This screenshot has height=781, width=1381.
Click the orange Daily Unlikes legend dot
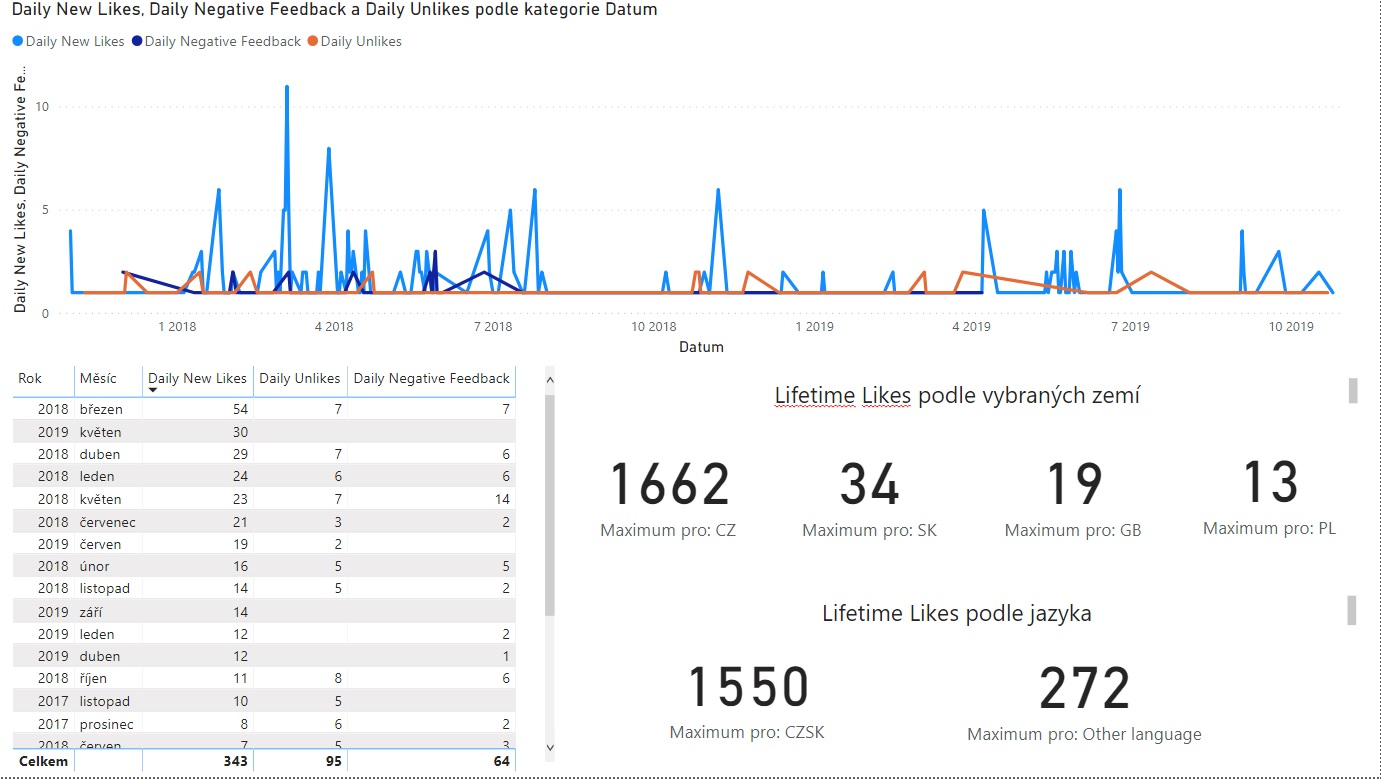312,42
